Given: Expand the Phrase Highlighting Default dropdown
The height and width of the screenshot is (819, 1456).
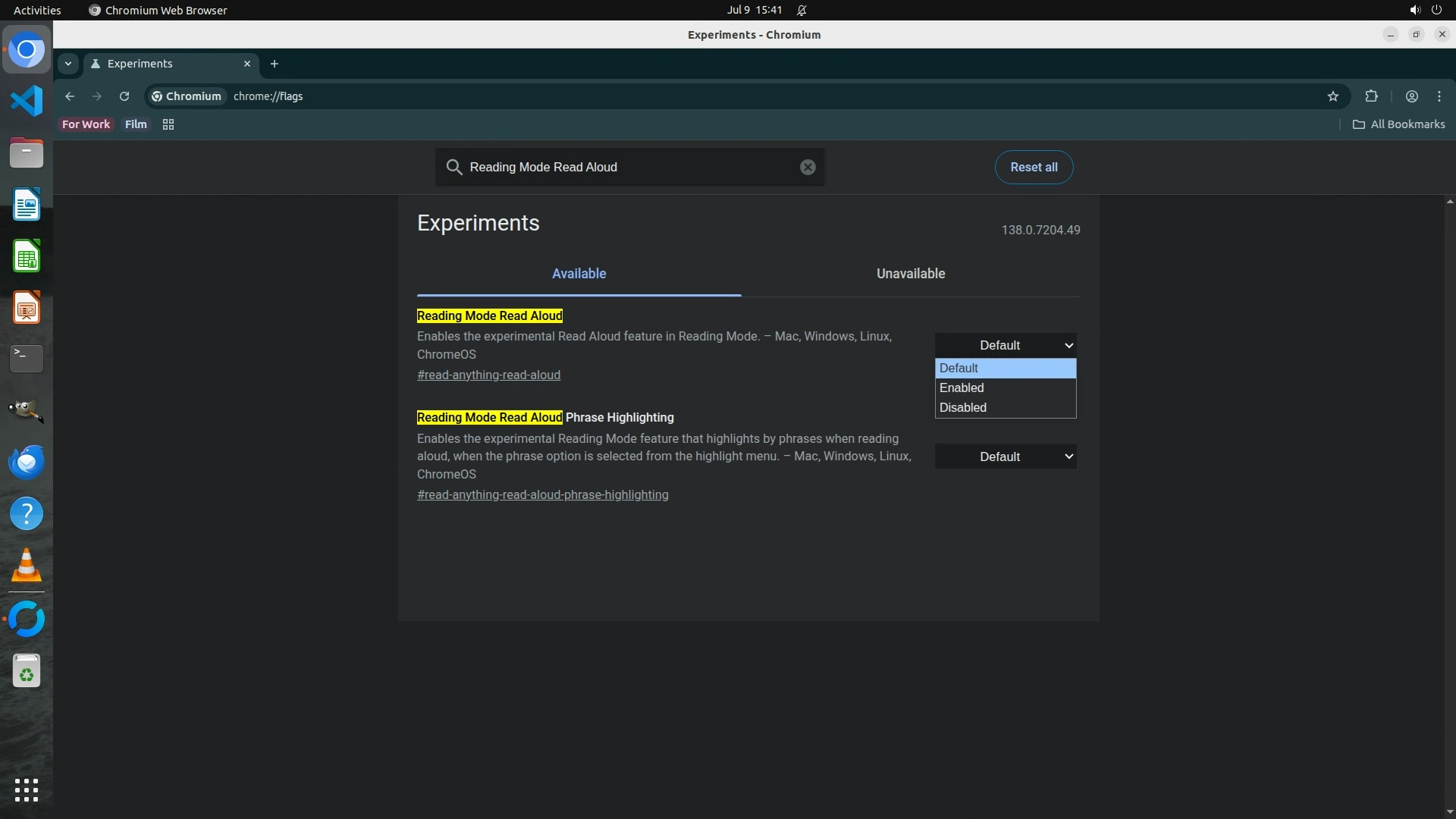Looking at the screenshot, I should click(x=1005, y=457).
